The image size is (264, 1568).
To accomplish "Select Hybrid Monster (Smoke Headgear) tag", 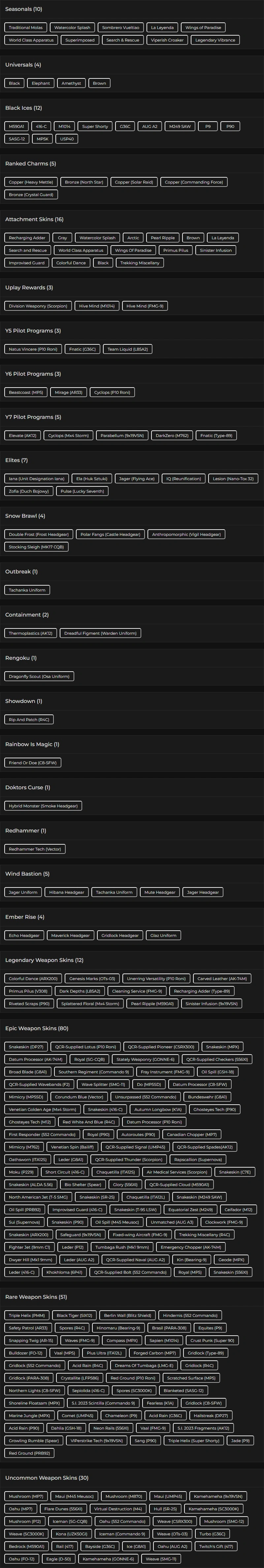I will [43, 805].
